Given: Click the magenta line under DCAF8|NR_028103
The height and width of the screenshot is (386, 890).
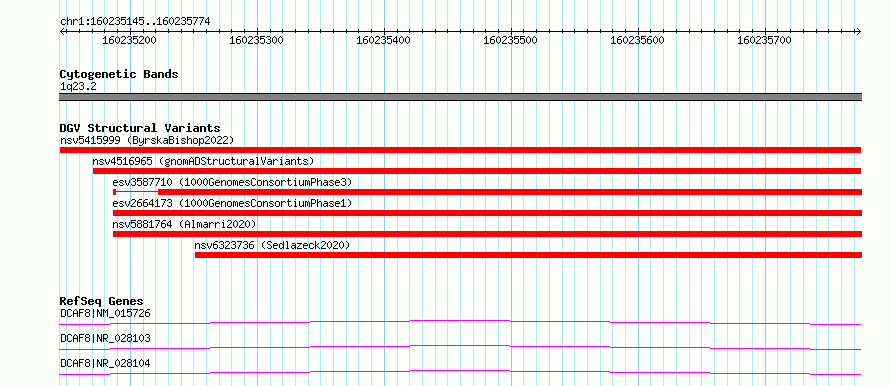Looking at the screenshot, I should point(460,347).
